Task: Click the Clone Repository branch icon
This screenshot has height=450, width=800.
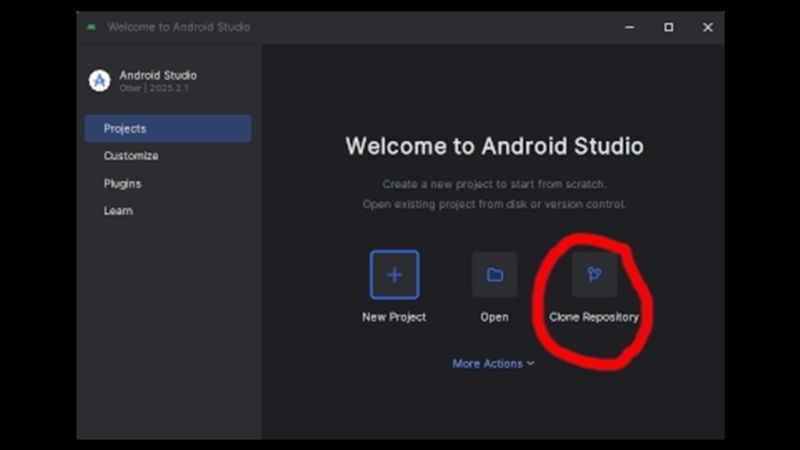Action: pos(594,275)
